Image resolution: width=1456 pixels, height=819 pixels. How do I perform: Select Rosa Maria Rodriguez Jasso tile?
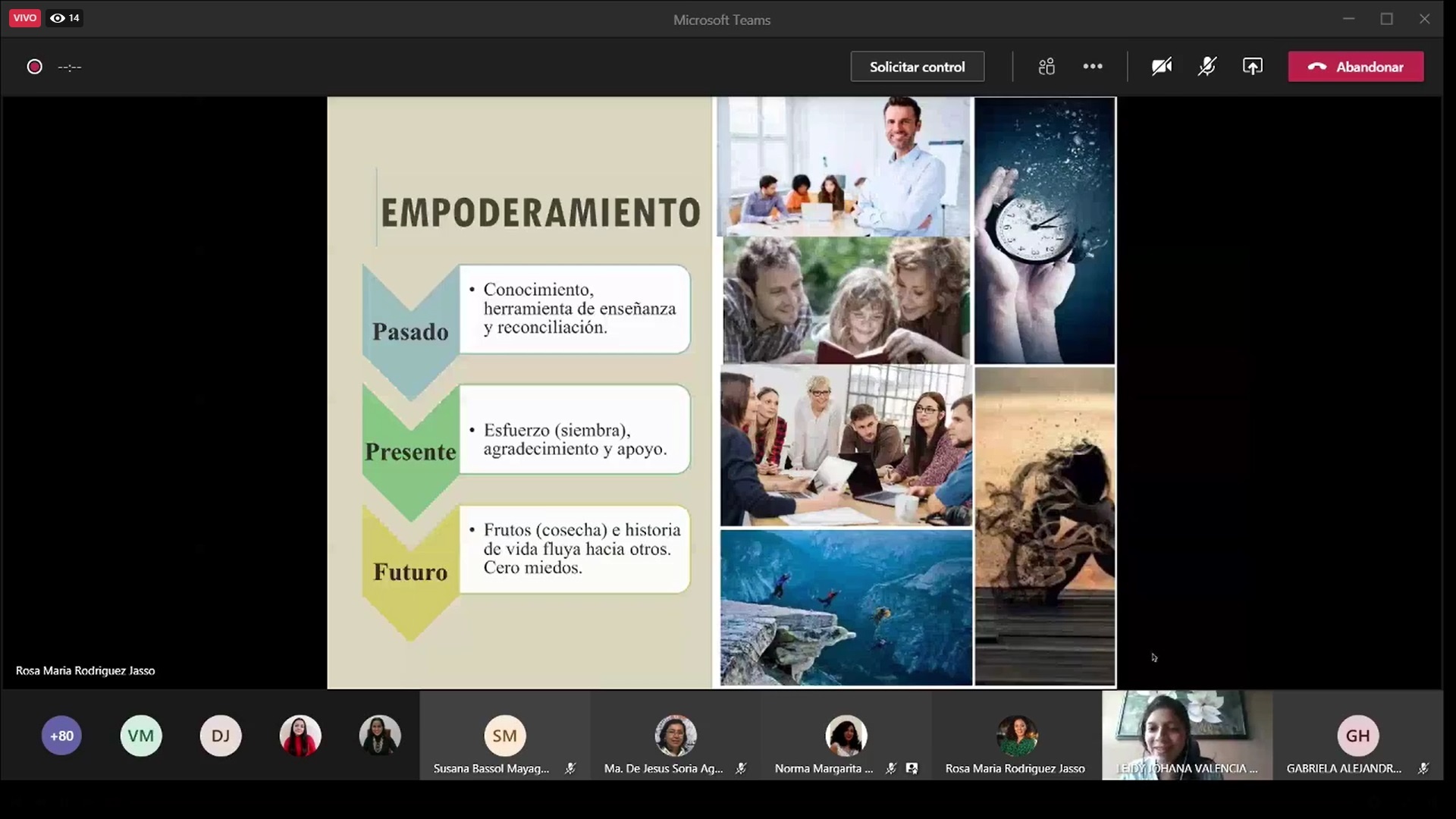(x=1016, y=736)
